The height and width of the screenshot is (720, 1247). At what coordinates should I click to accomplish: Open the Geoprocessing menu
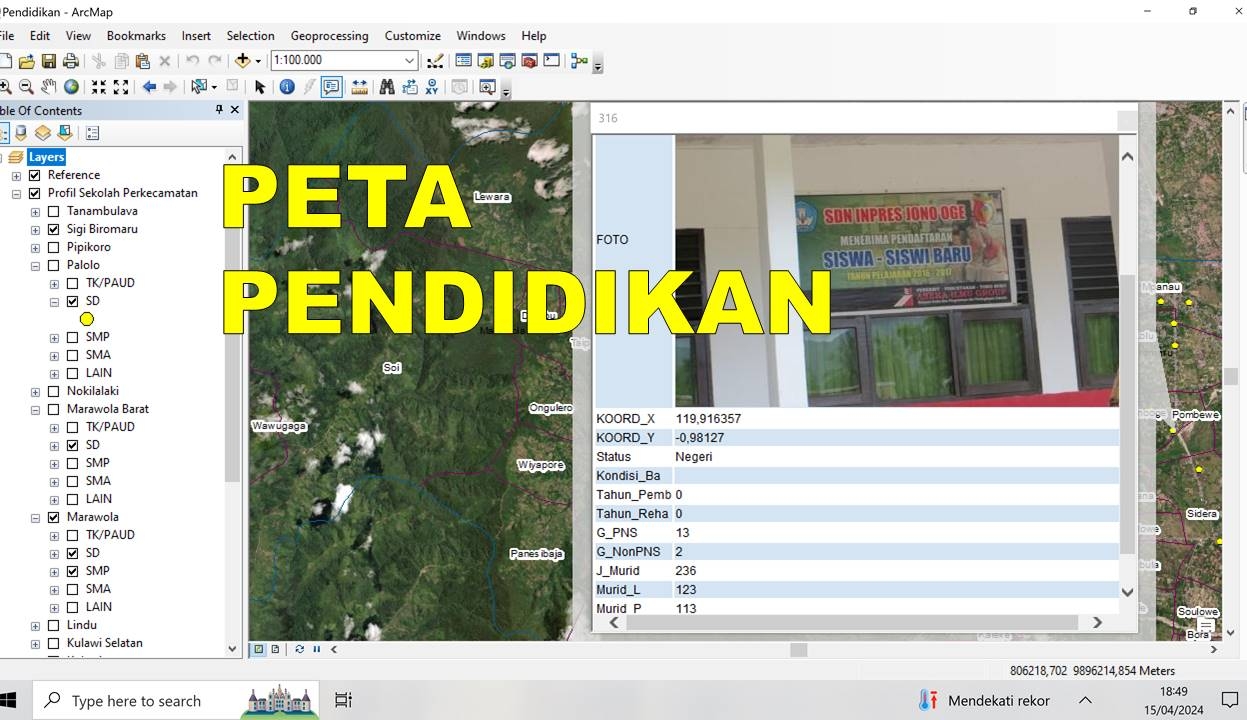329,36
